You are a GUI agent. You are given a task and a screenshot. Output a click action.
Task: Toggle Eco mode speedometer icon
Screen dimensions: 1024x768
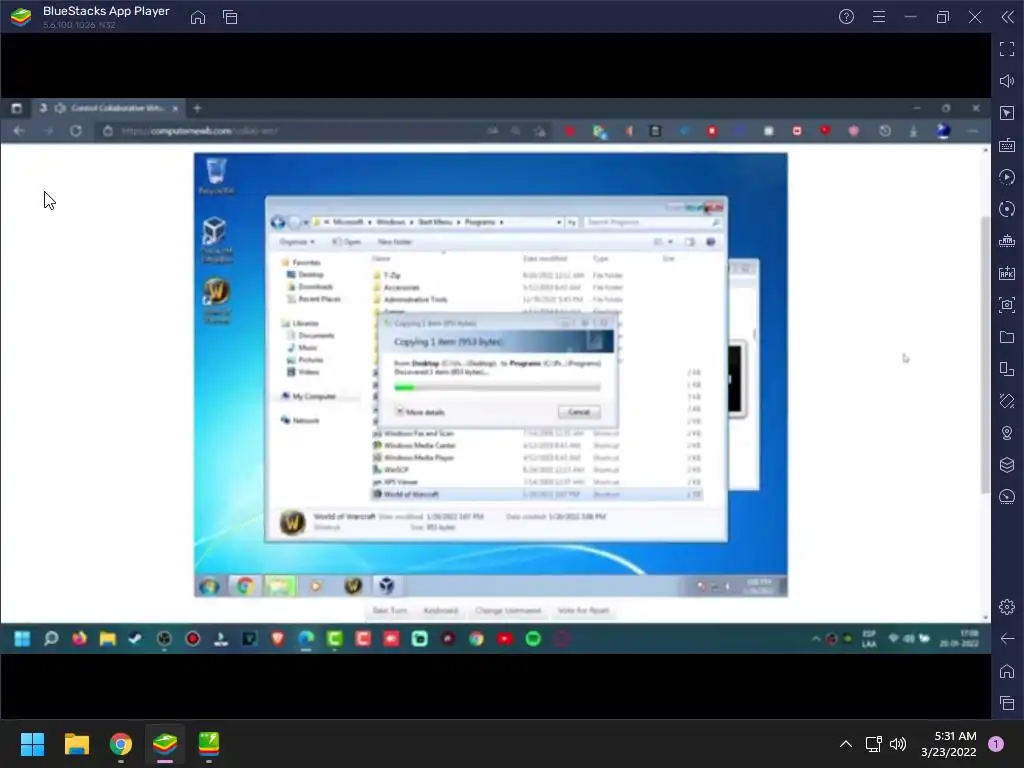(1007, 497)
